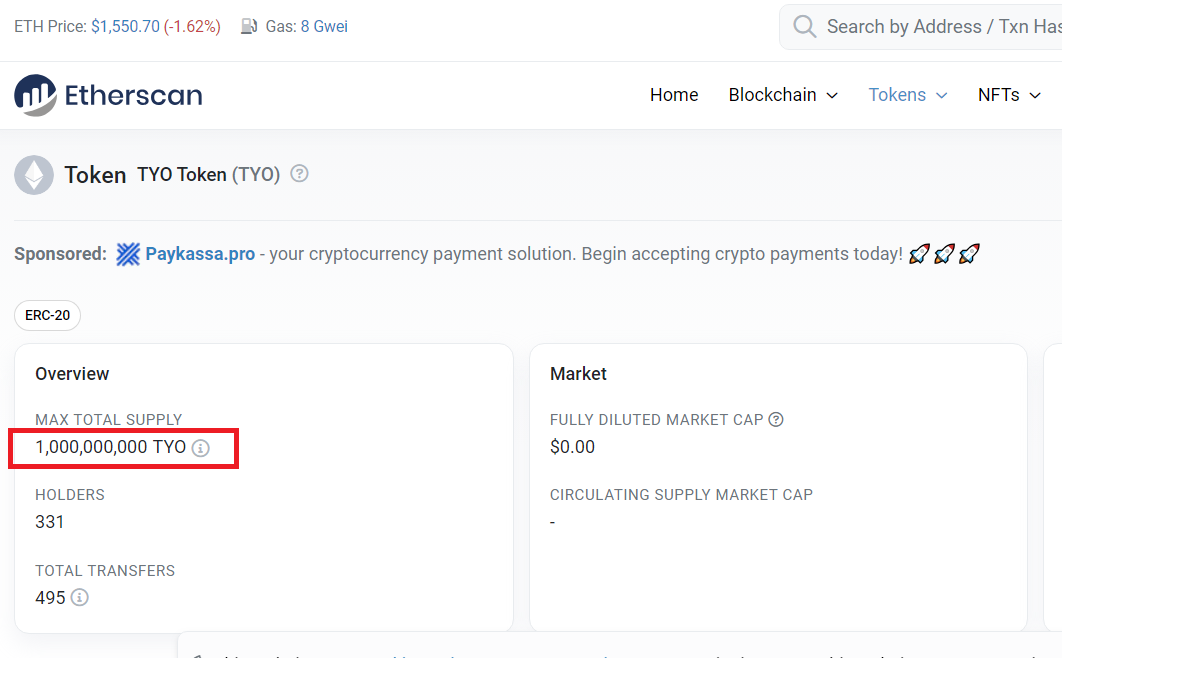This screenshot has width=1200, height=675.
Task: Click the Max Total Supply label
Action: [109, 420]
